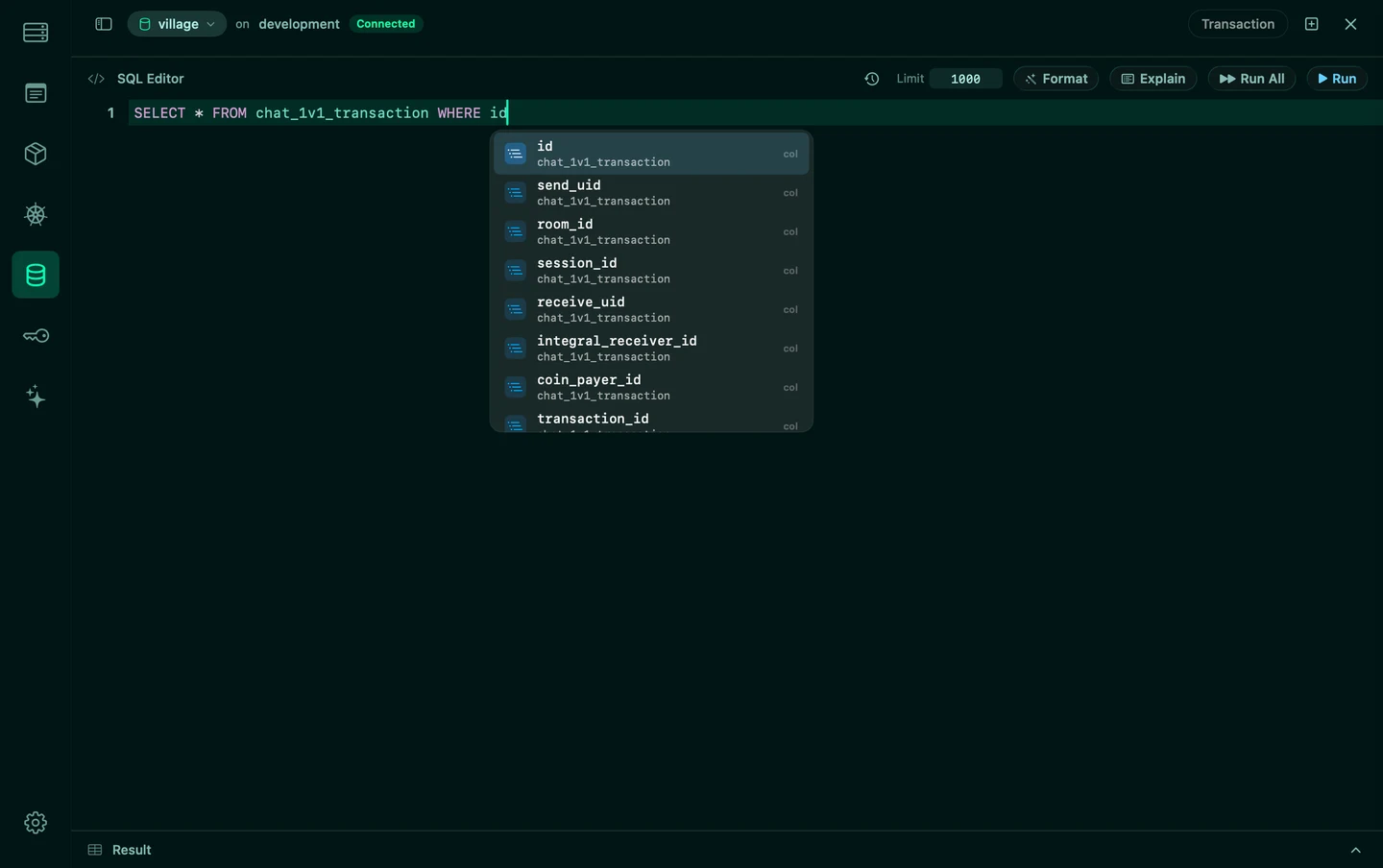Select transaction_id column suggestion
The image size is (1383, 868).
[651, 421]
